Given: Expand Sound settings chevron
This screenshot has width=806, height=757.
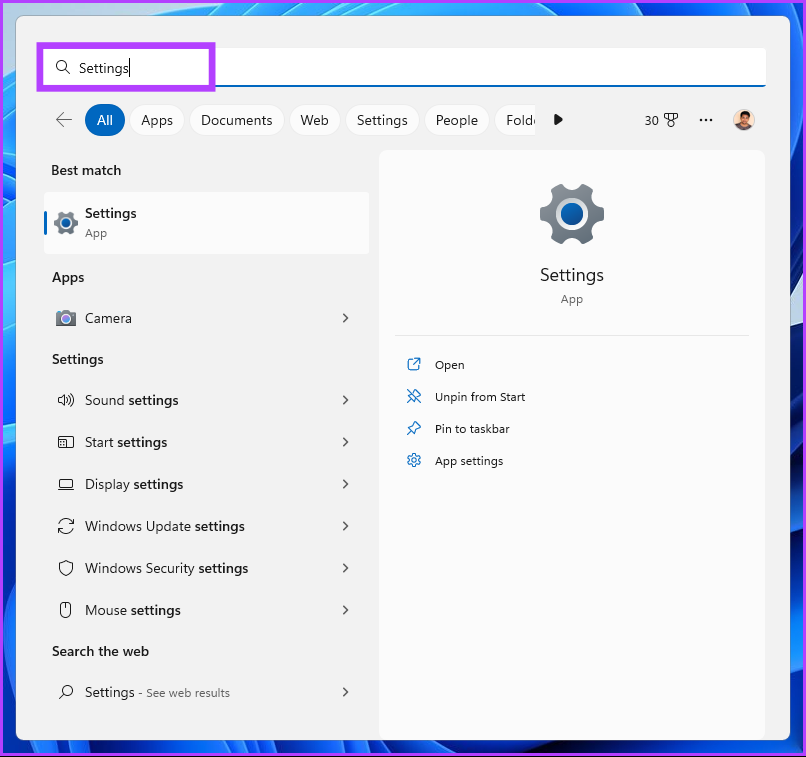Looking at the screenshot, I should pos(346,400).
